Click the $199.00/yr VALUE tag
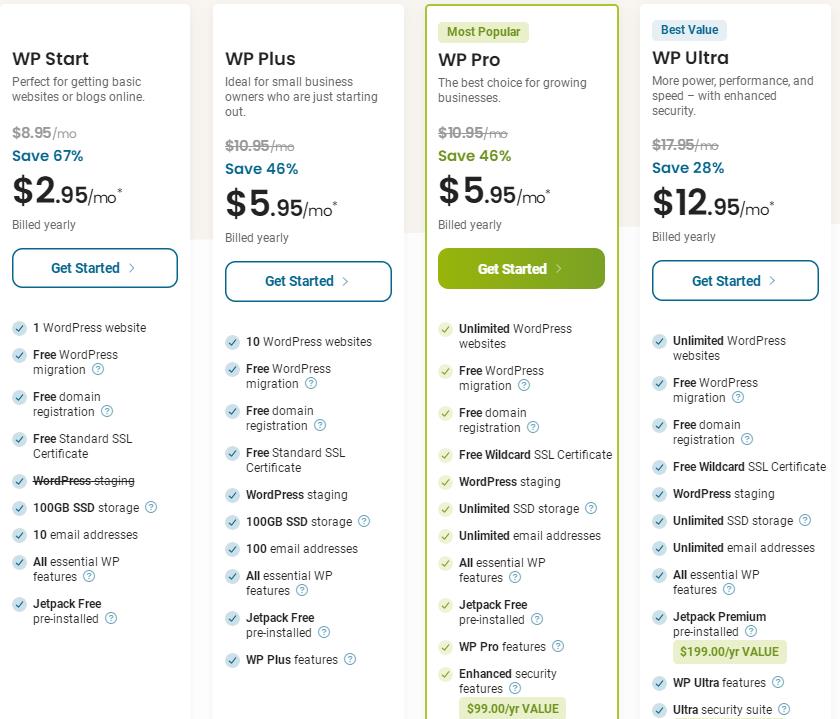 (x=729, y=652)
